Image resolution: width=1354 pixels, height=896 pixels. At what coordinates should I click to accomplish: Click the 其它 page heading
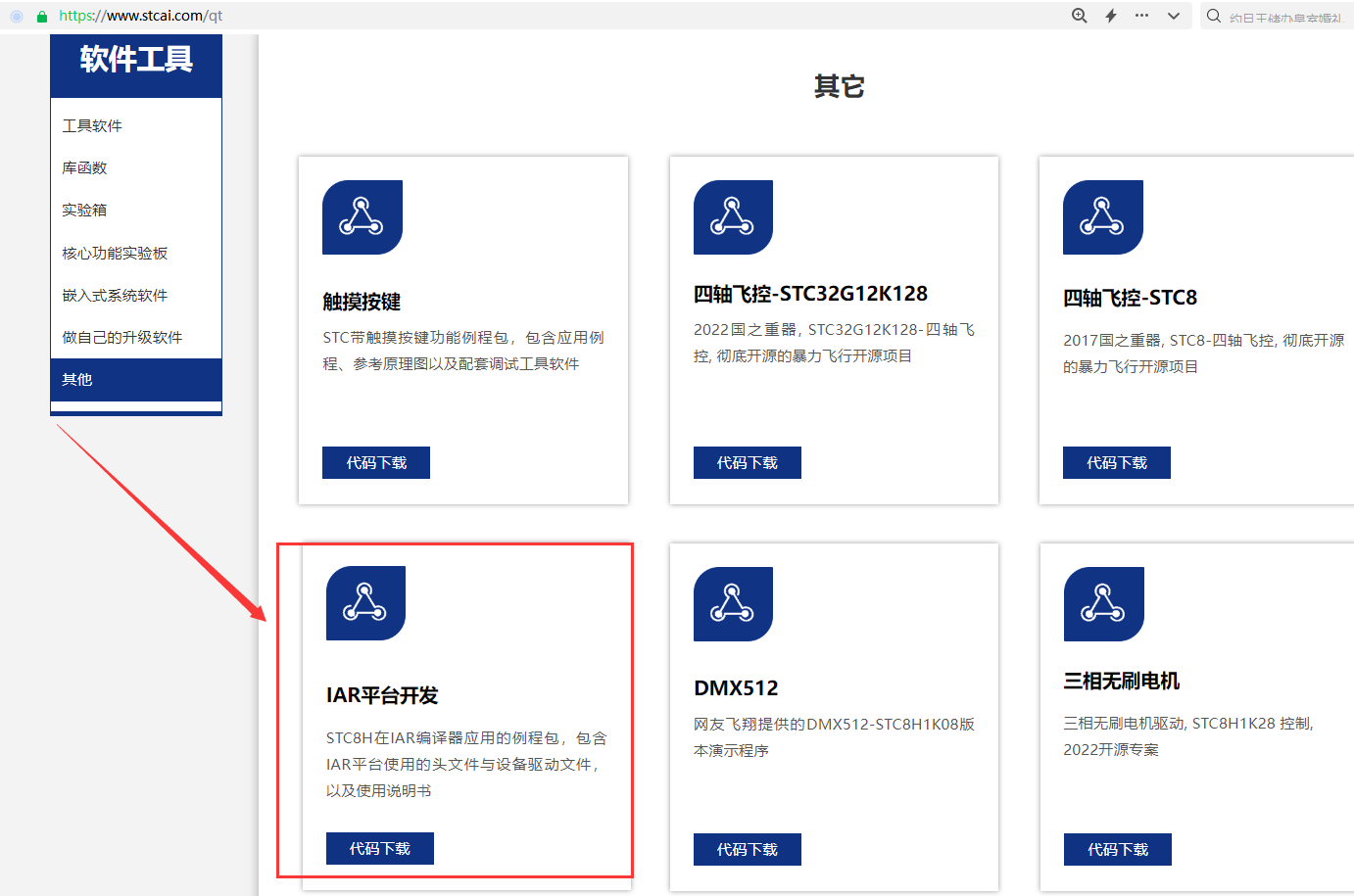click(839, 86)
